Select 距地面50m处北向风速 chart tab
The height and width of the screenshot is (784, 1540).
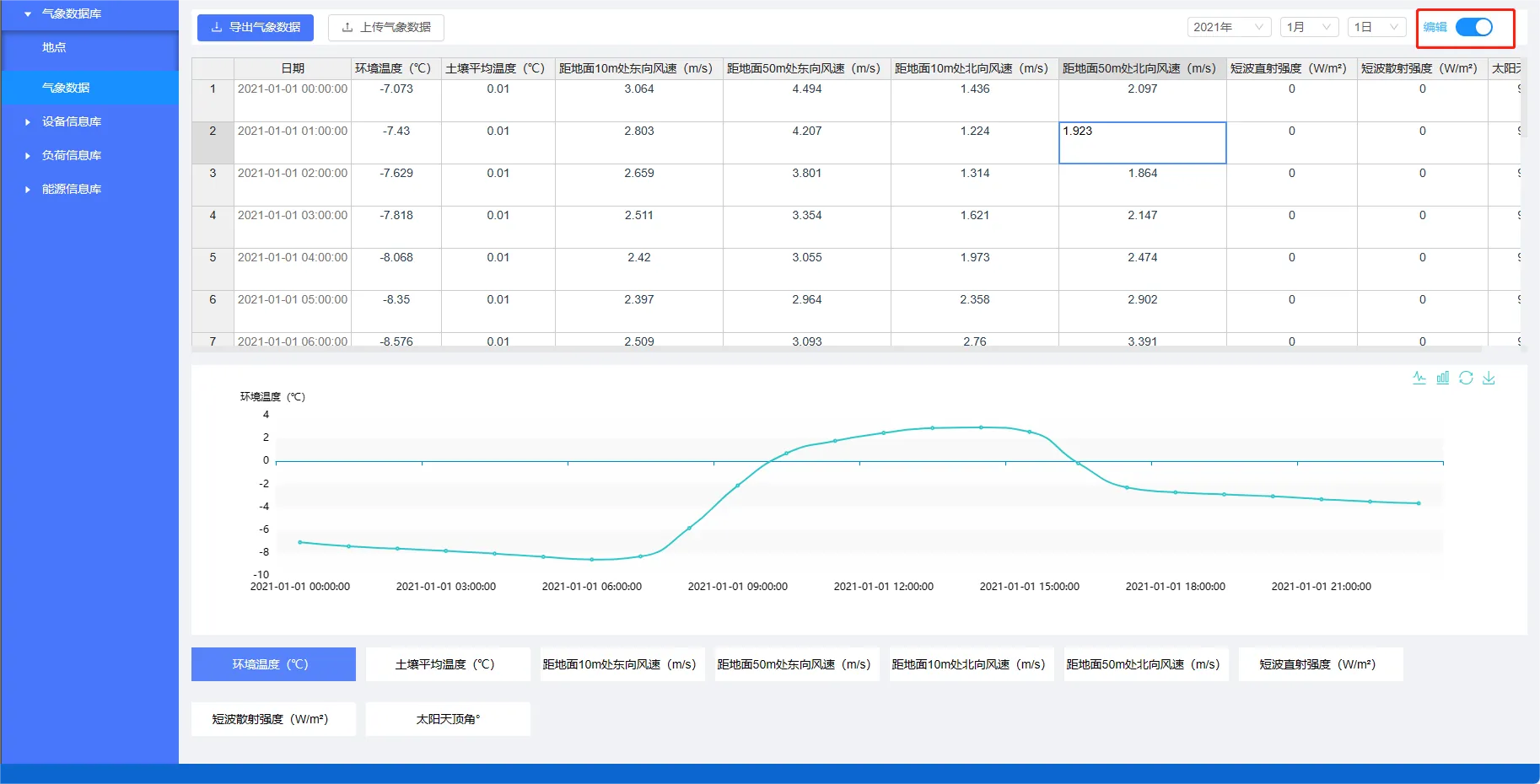(1146, 664)
